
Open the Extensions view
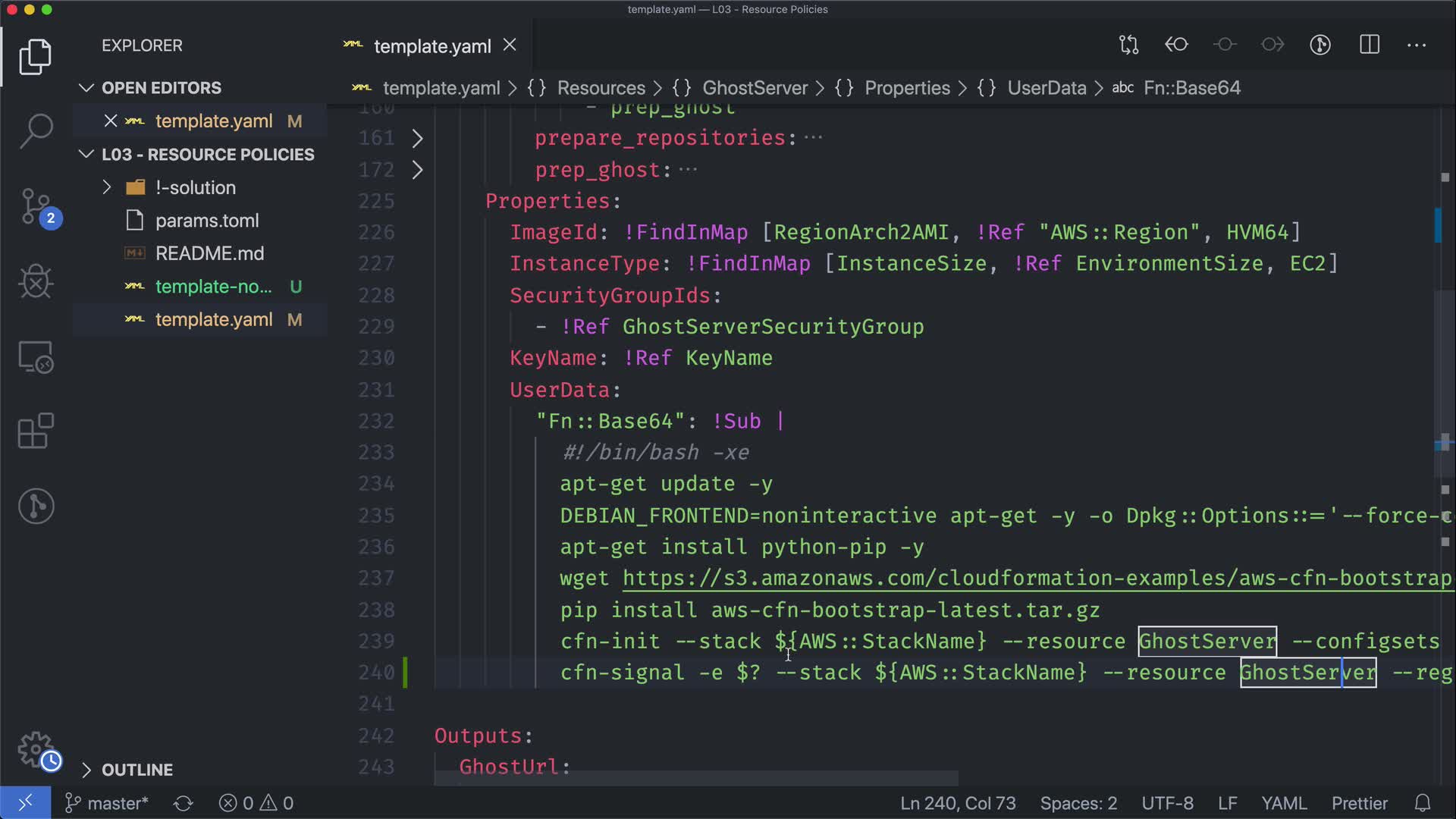tap(36, 431)
